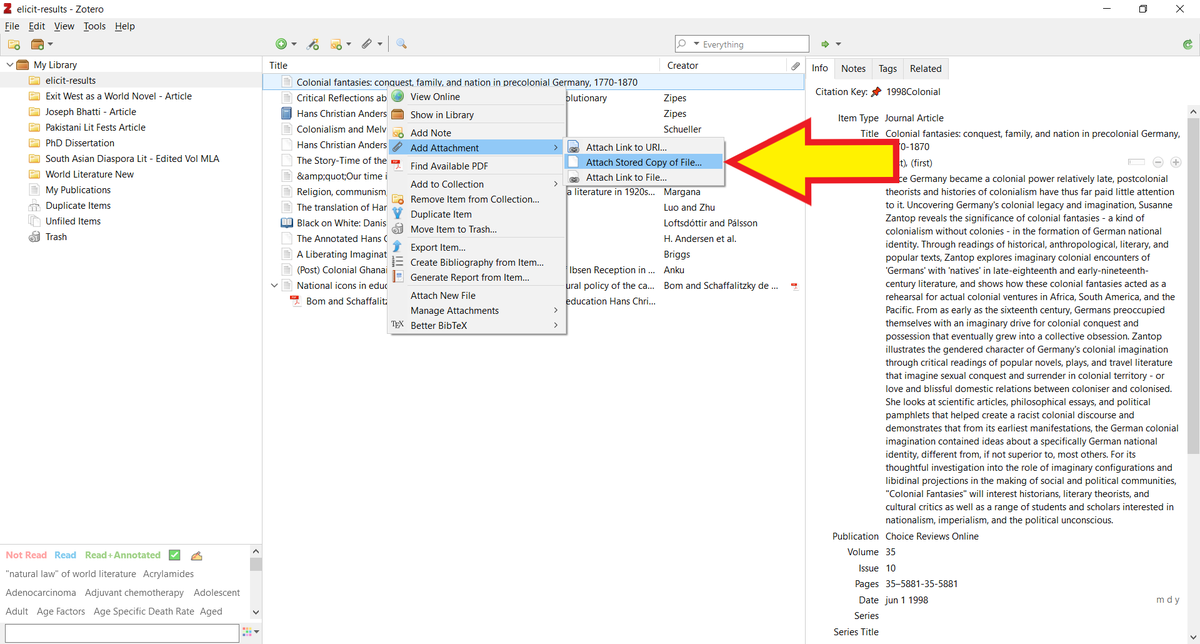Screen dimensions: 1200x644
Task: Click the green checkmark filter in tag selector
Action: (x=174, y=554)
